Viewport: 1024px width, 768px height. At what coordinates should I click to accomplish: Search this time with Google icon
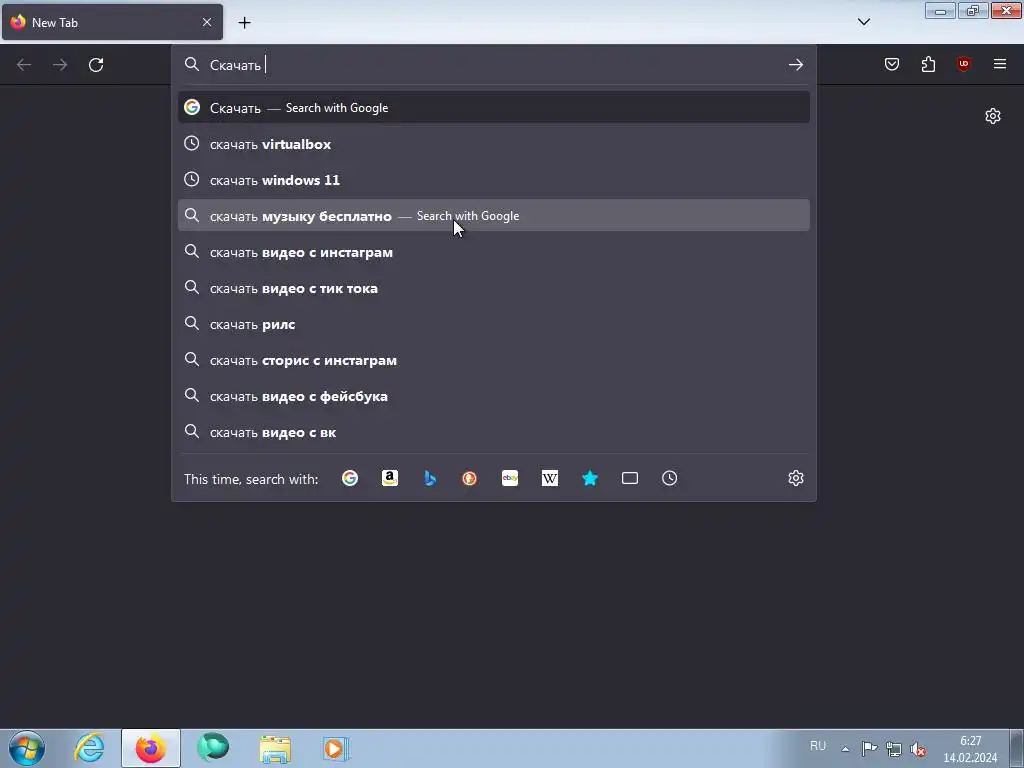click(350, 479)
